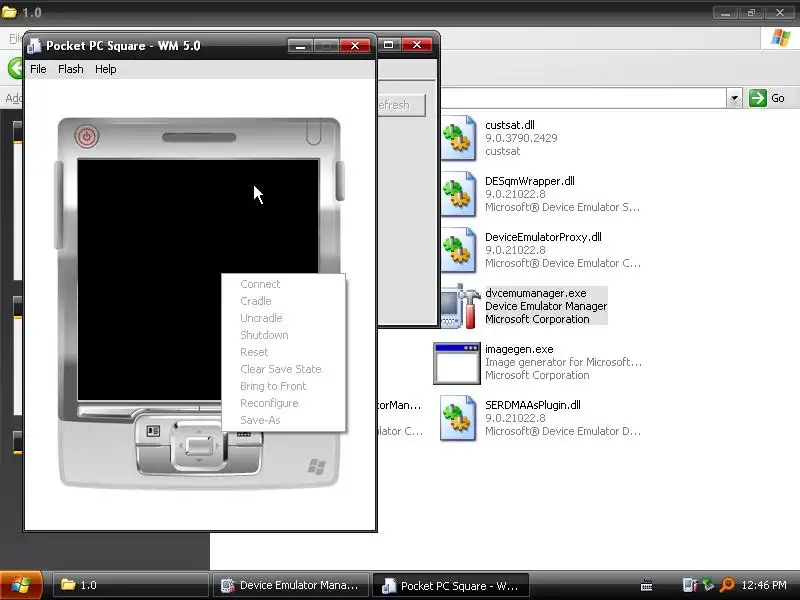Screen dimensions: 800x600
Task: Click the Refresh button in Device Emulator Manager
Action: (x=401, y=105)
